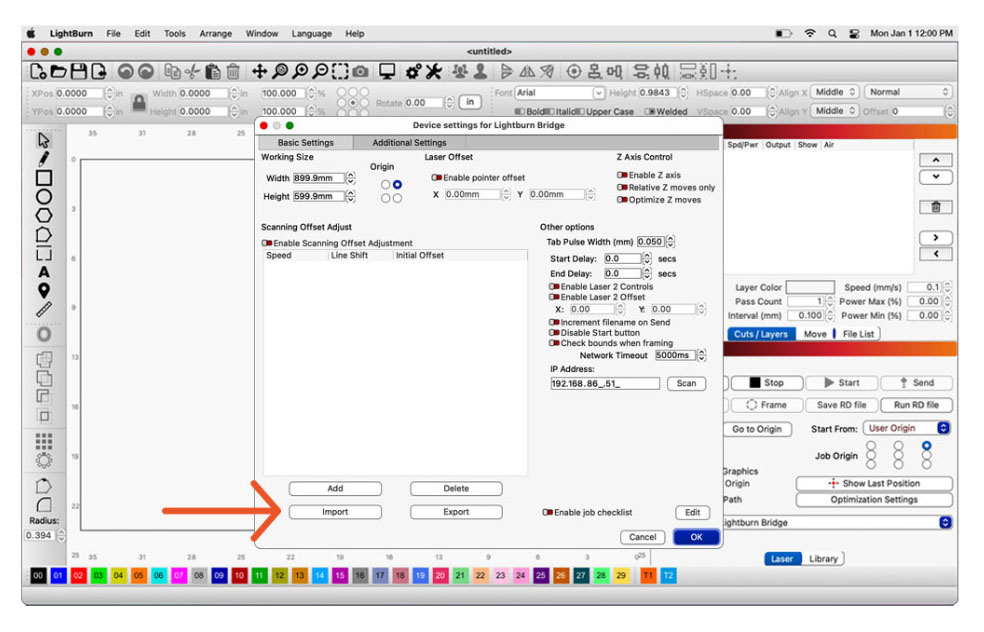The height and width of the screenshot is (632, 984).
Task: Switch to the Library tab
Action: [823, 559]
